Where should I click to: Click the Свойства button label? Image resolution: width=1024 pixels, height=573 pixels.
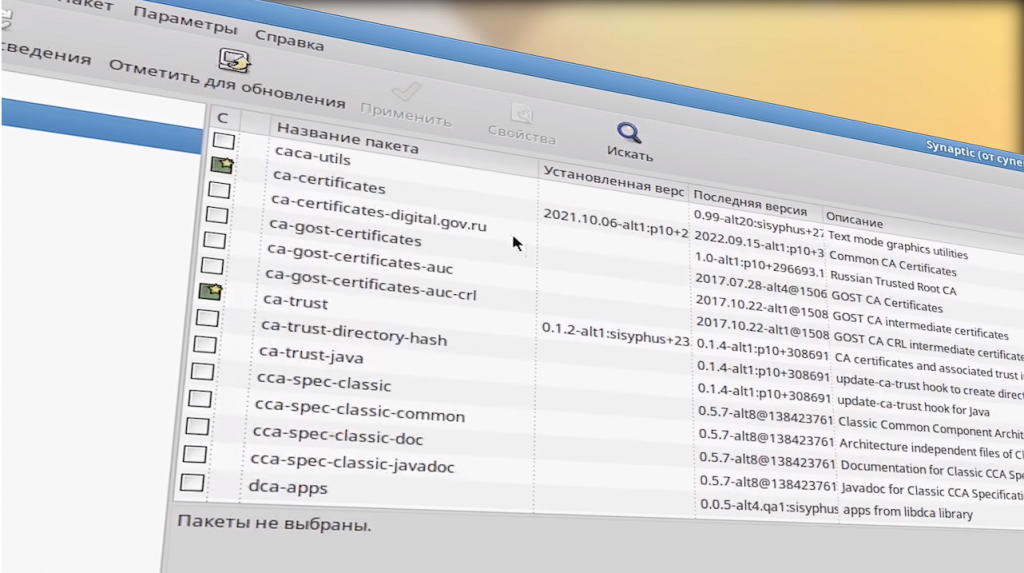pos(522,134)
